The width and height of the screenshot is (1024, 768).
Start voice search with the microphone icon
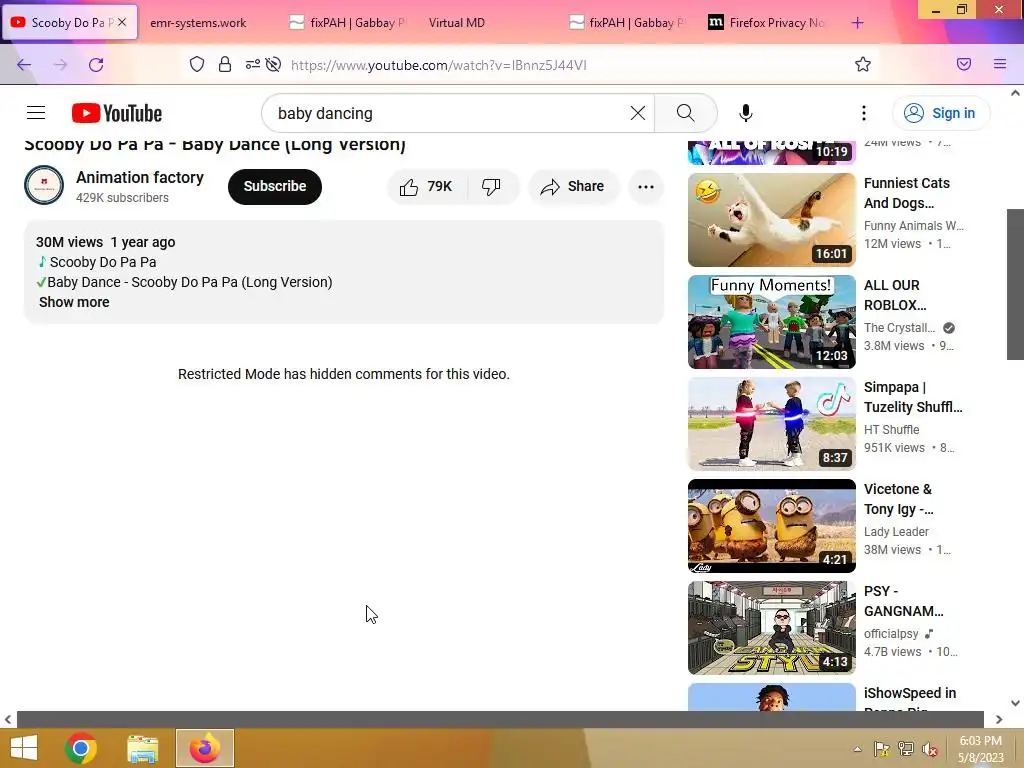point(745,113)
